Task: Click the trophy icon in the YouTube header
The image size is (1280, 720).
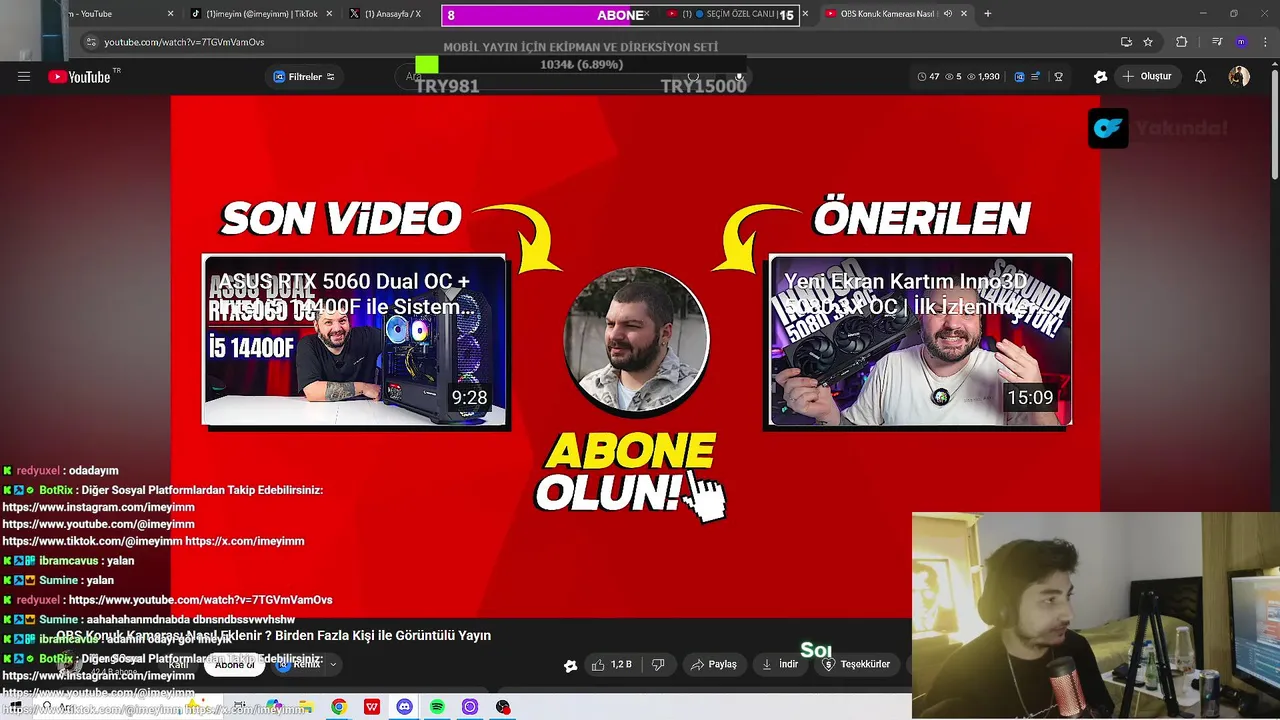Action: click(x=1058, y=77)
